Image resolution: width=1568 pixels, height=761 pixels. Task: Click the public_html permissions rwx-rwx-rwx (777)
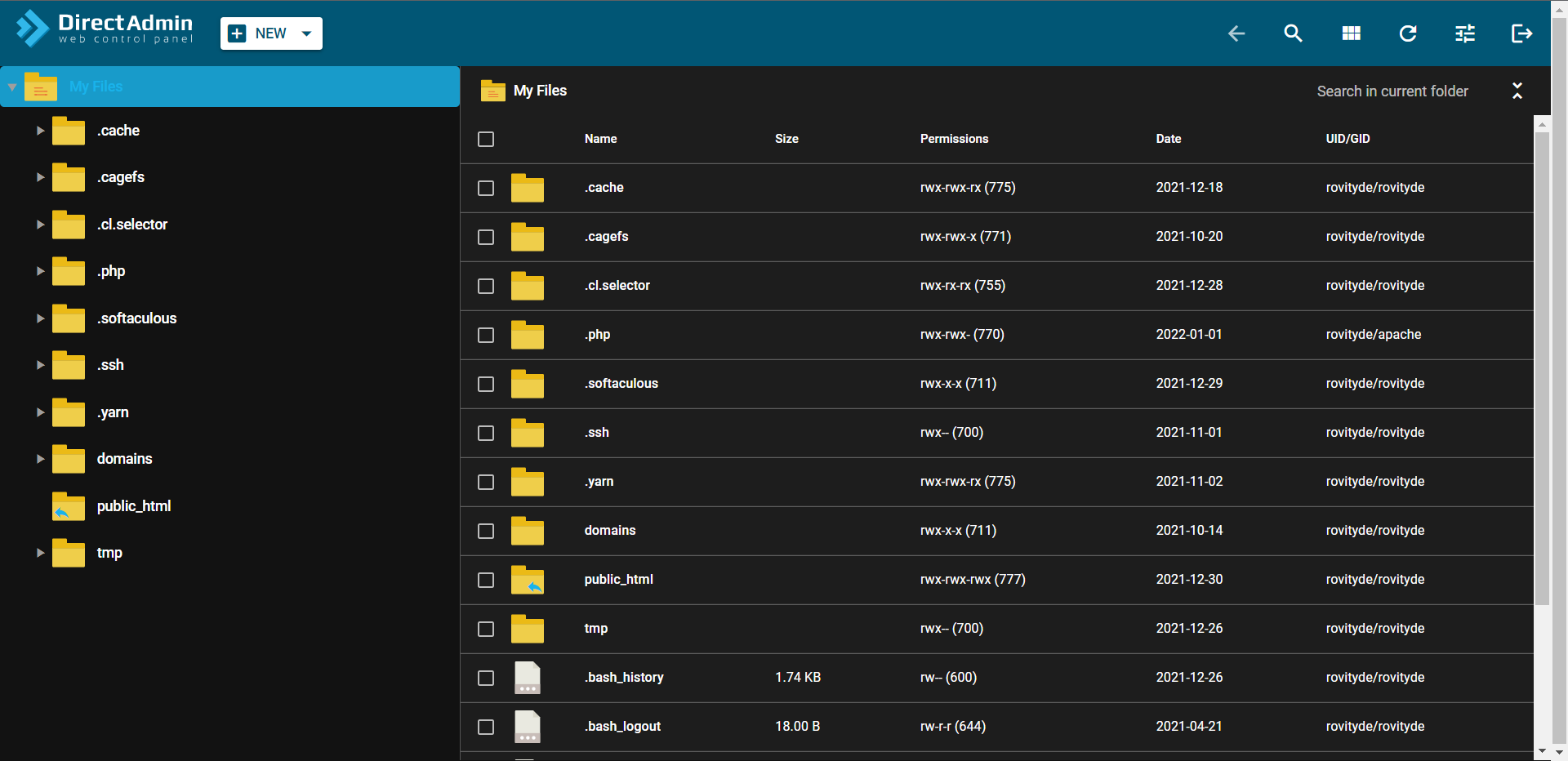[x=973, y=580]
